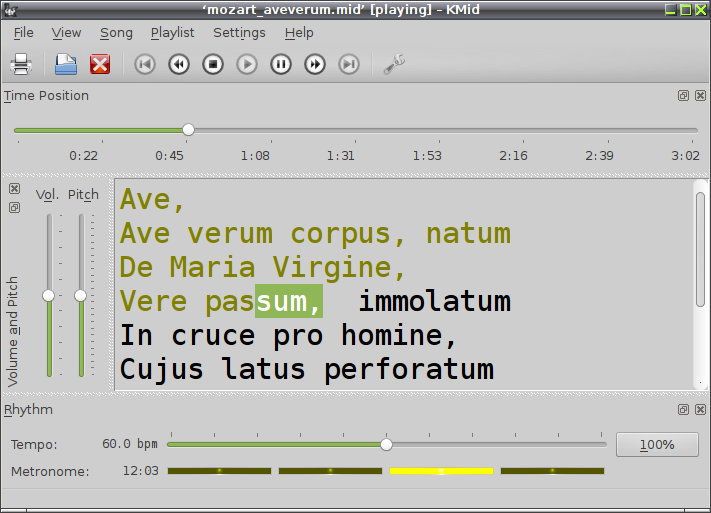Fast forward the song
The width and height of the screenshot is (711, 513).
coord(315,64)
